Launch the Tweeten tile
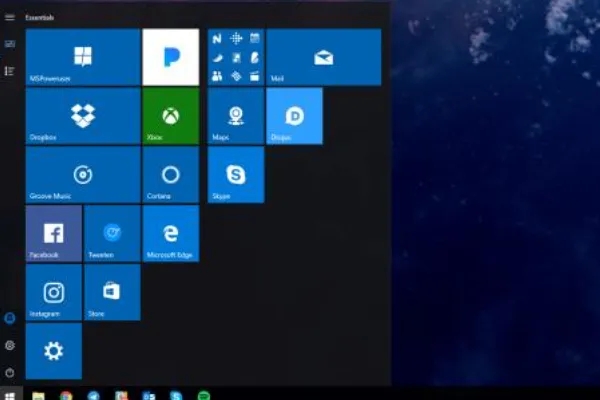600x400 pixels. point(112,233)
